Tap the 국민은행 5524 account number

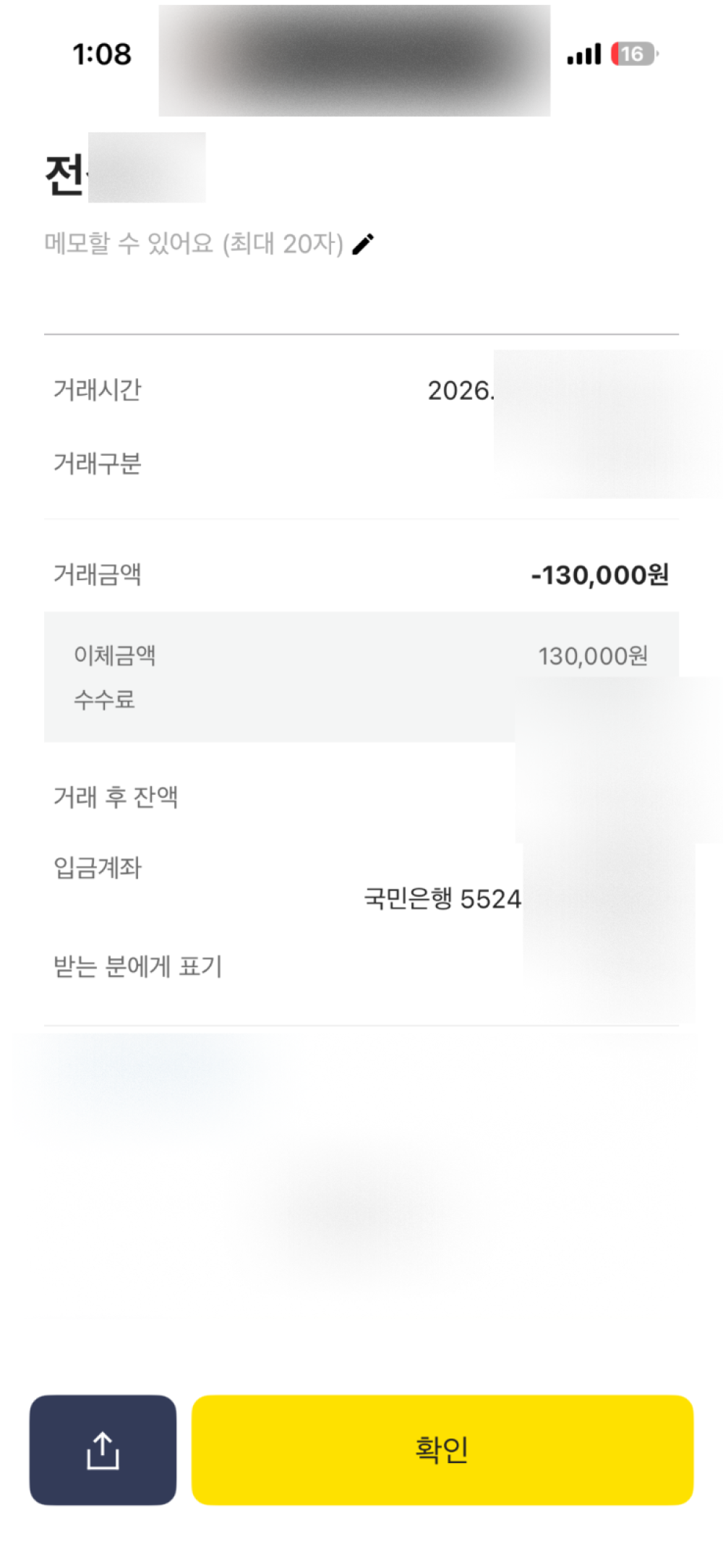[442, 899]
